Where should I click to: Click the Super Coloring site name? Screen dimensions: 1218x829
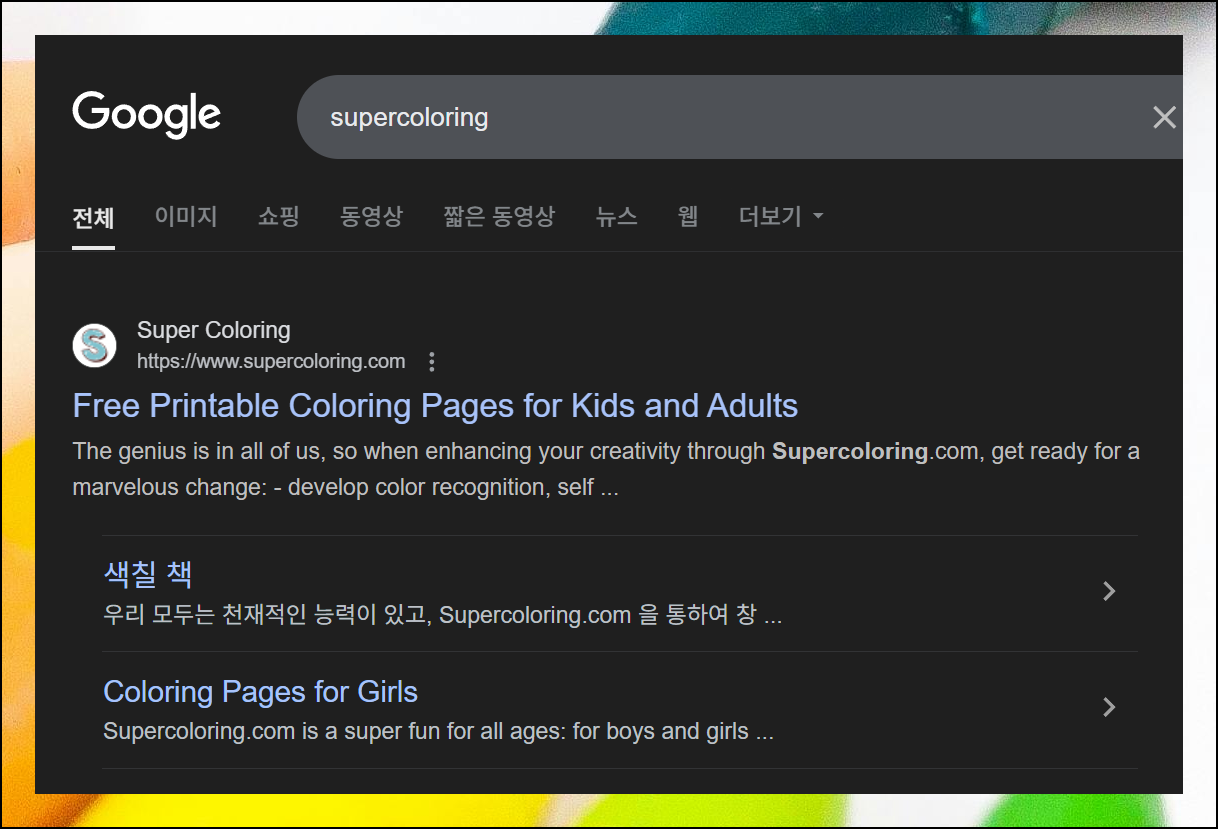point(214,331)
